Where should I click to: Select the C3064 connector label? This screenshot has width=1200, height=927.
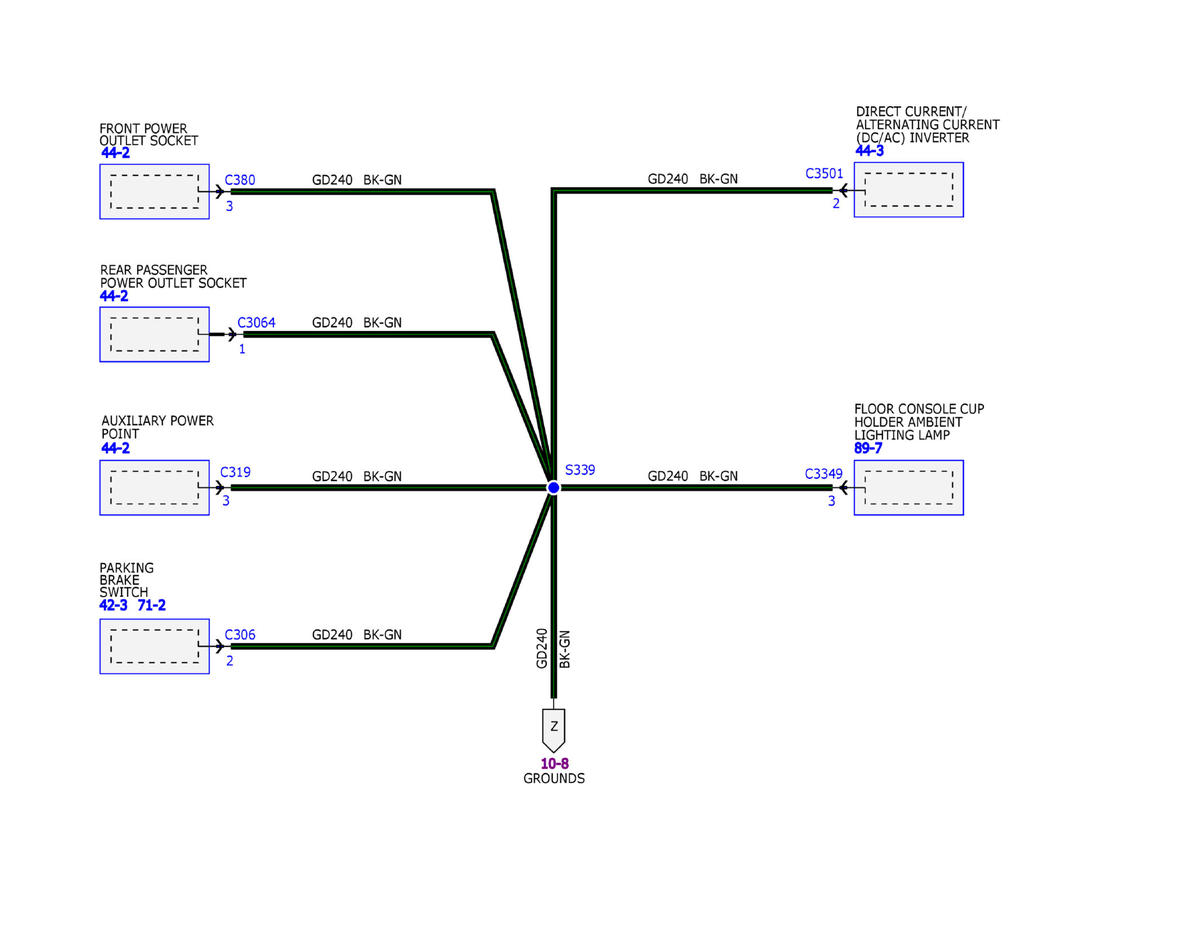click(x=256, y=323)
